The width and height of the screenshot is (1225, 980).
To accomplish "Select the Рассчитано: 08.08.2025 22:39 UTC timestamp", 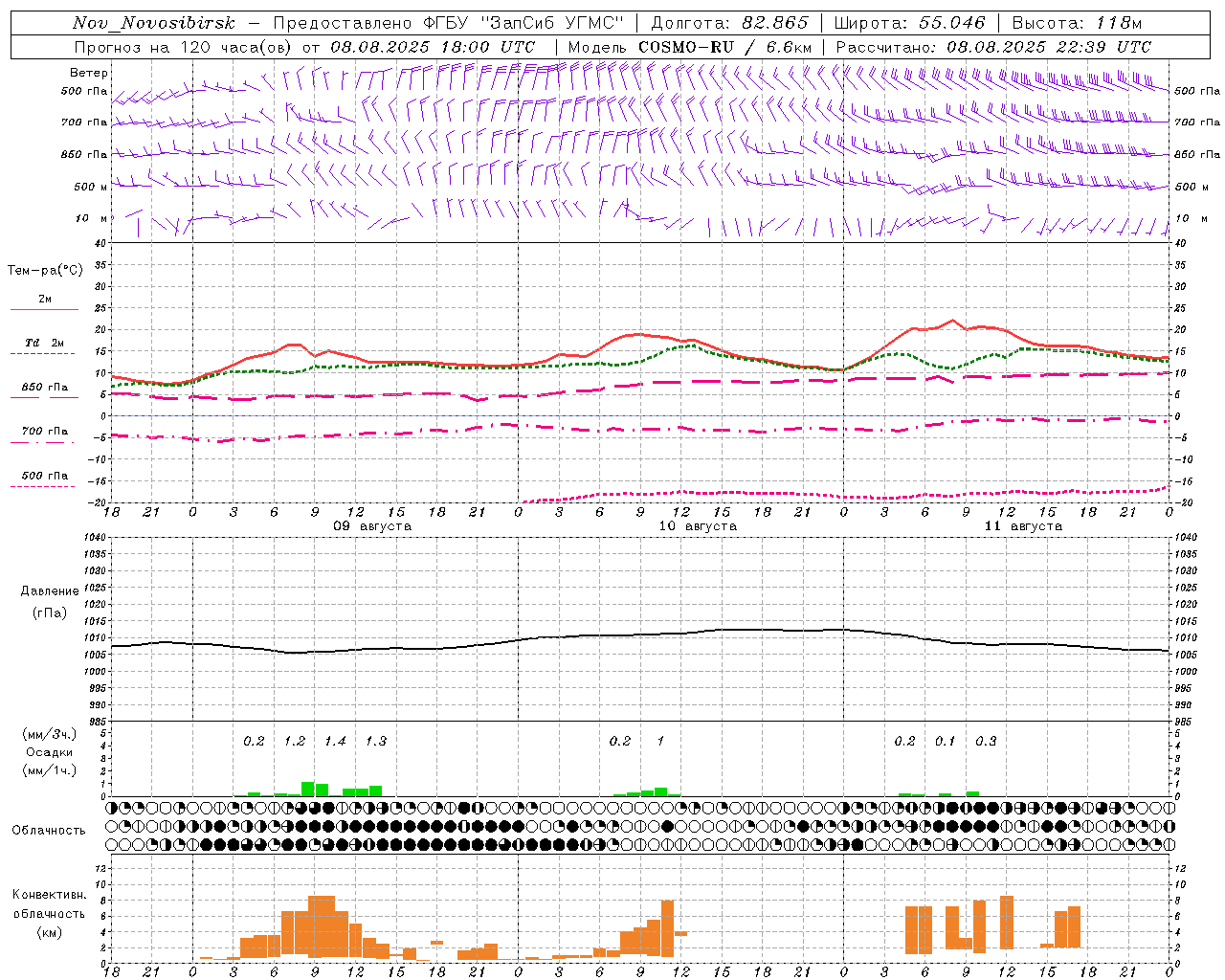I will click(993, 47).
